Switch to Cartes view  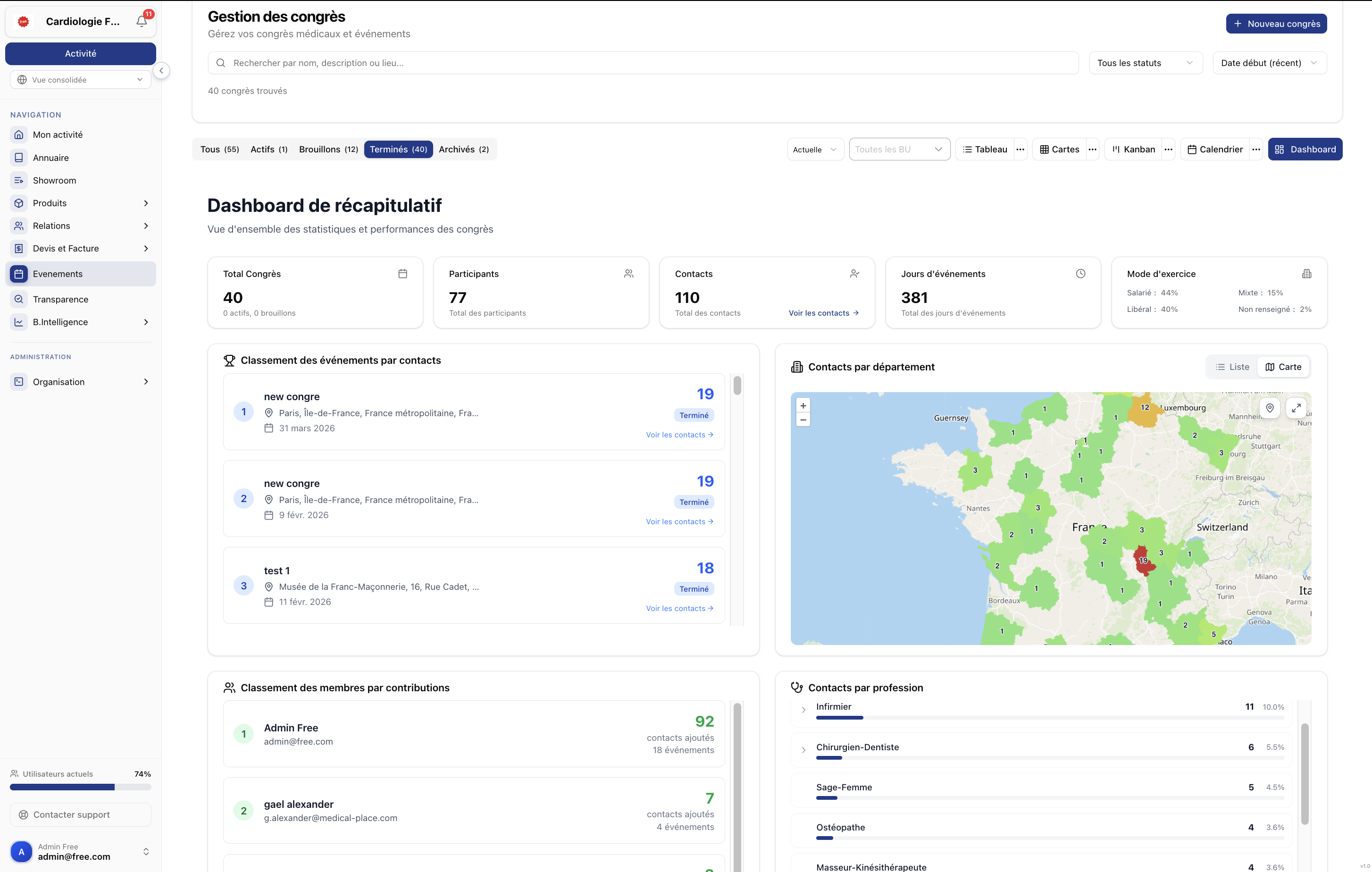tap(1059, 149)
